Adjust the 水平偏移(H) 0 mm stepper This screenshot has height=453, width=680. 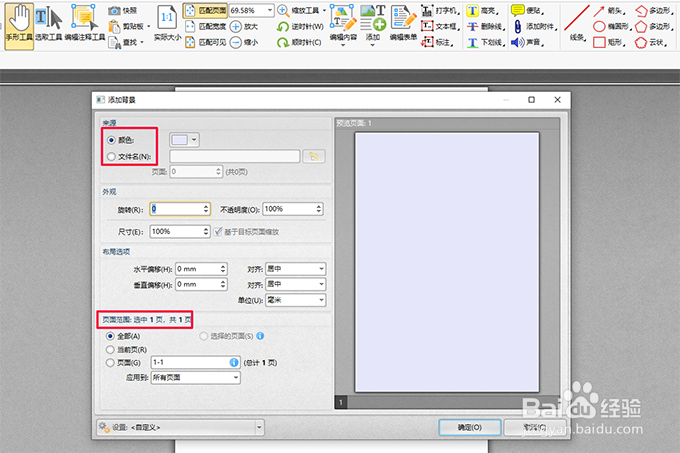click(x=223, y=269)
